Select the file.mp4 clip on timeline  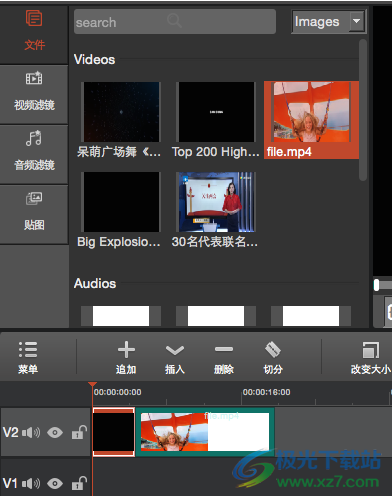(205, 432)
